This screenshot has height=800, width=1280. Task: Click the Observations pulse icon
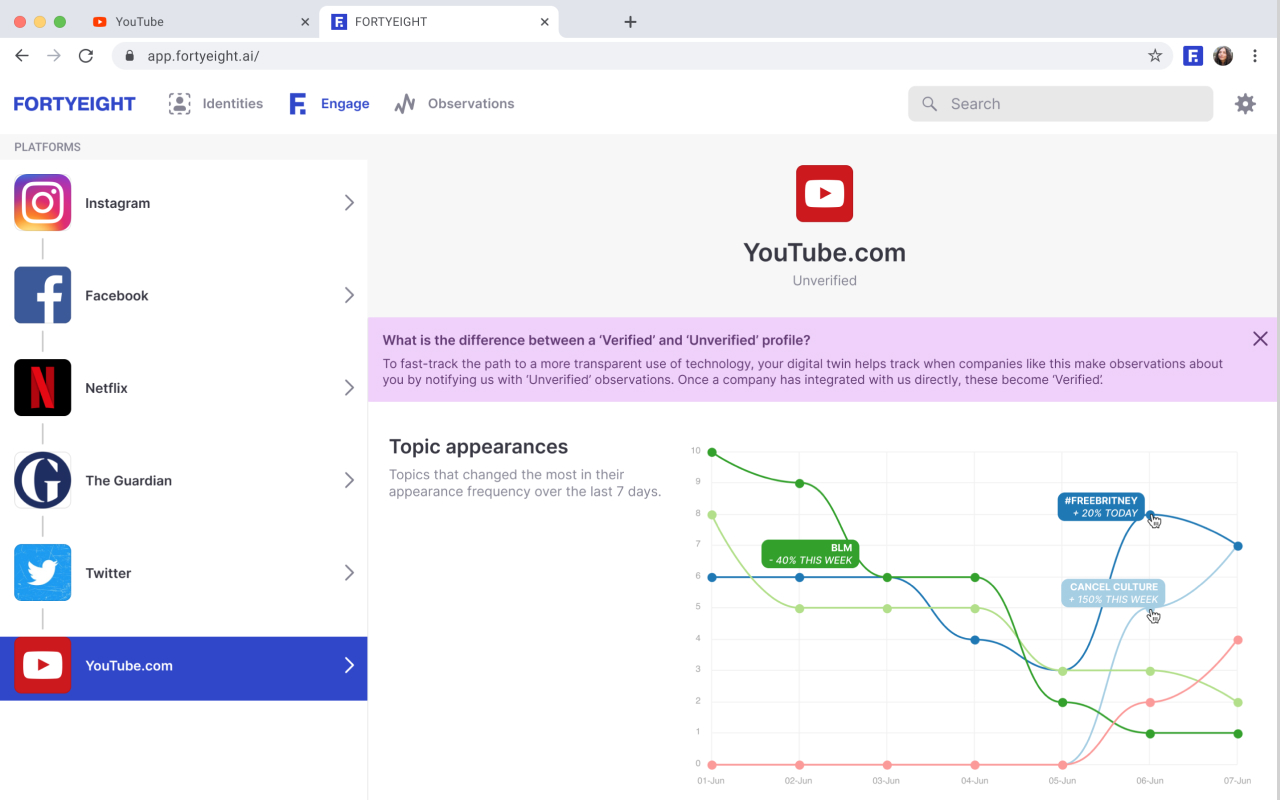[404, 103]
